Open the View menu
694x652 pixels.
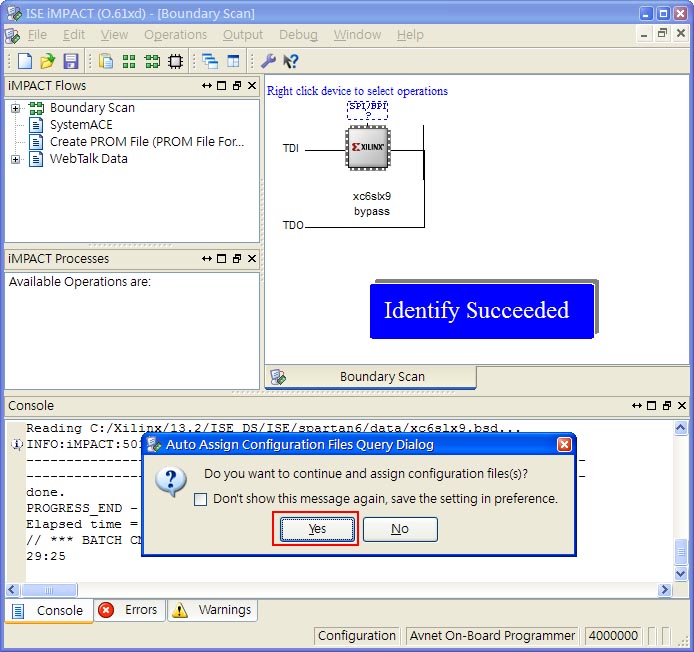pyautogui.click(x=114, y=35)
